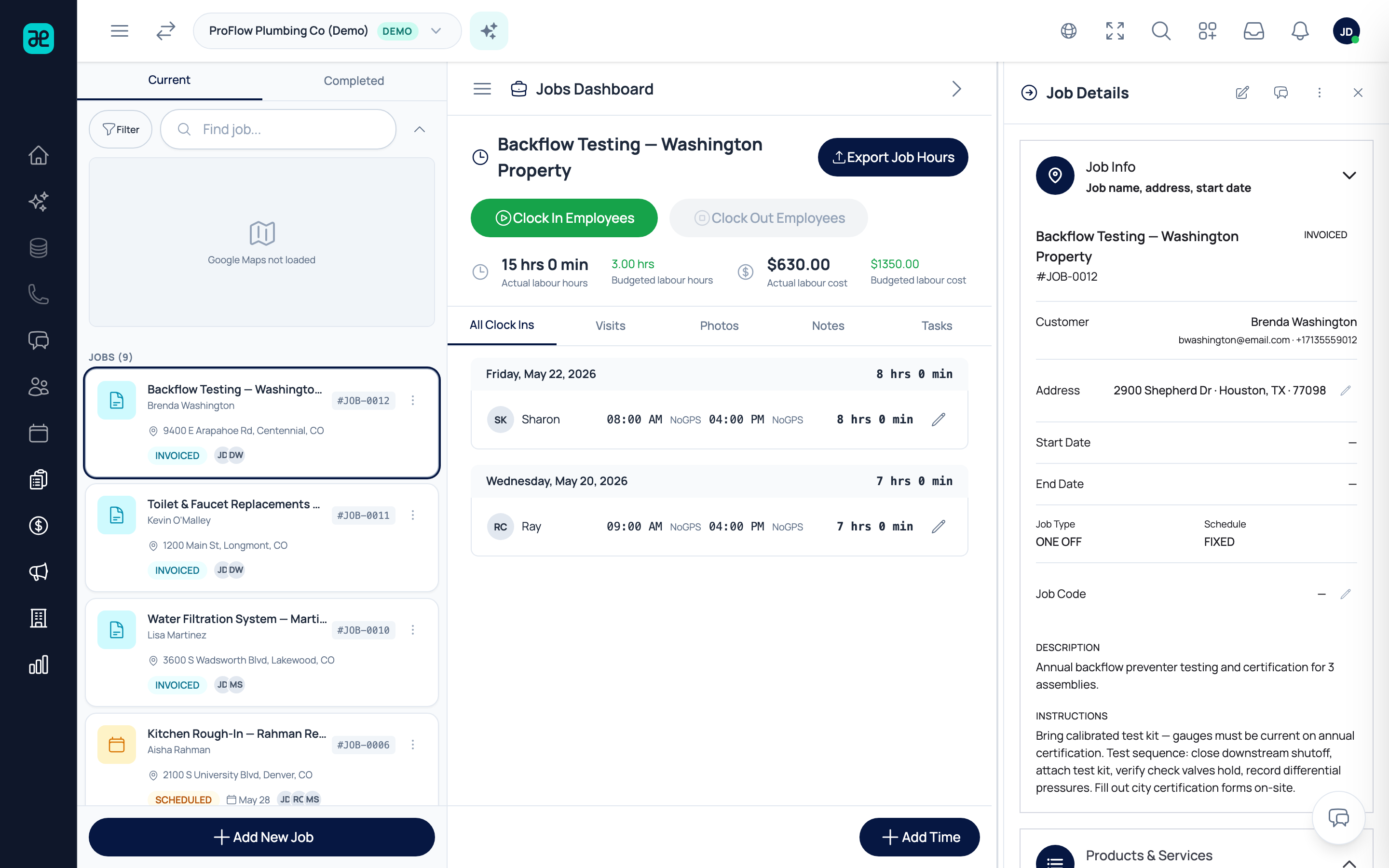Select the Tasks tab
This screenshot has width=1389, height=868.
tap(937, 326)
